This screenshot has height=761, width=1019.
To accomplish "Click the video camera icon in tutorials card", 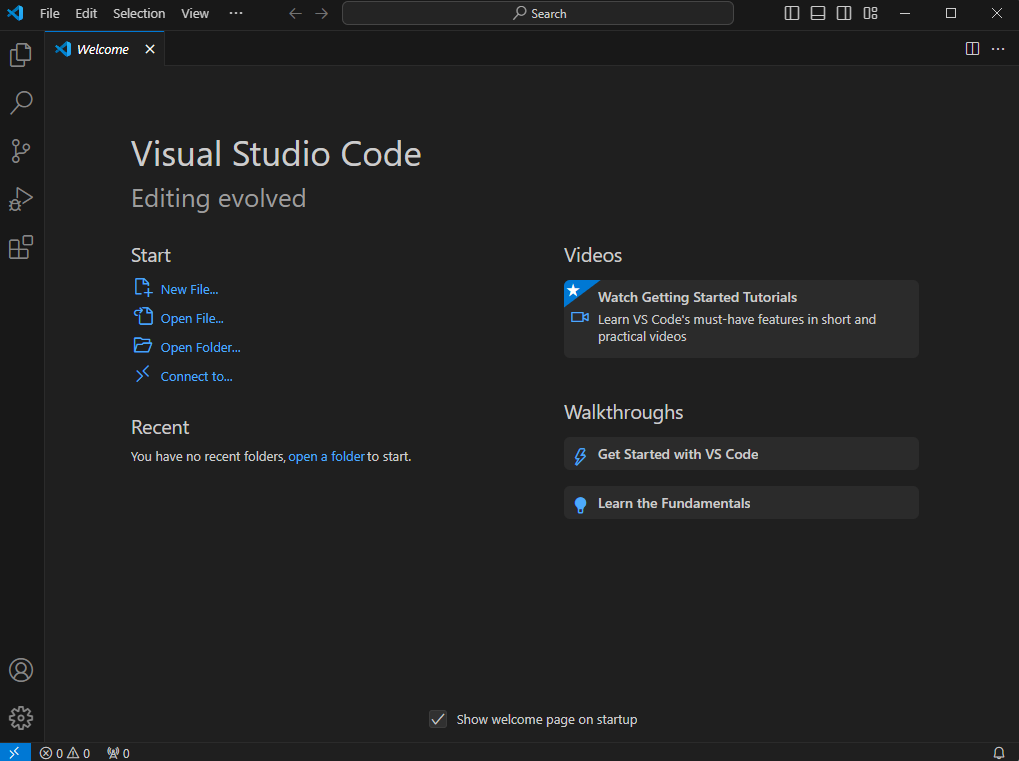I will [580, 318].
